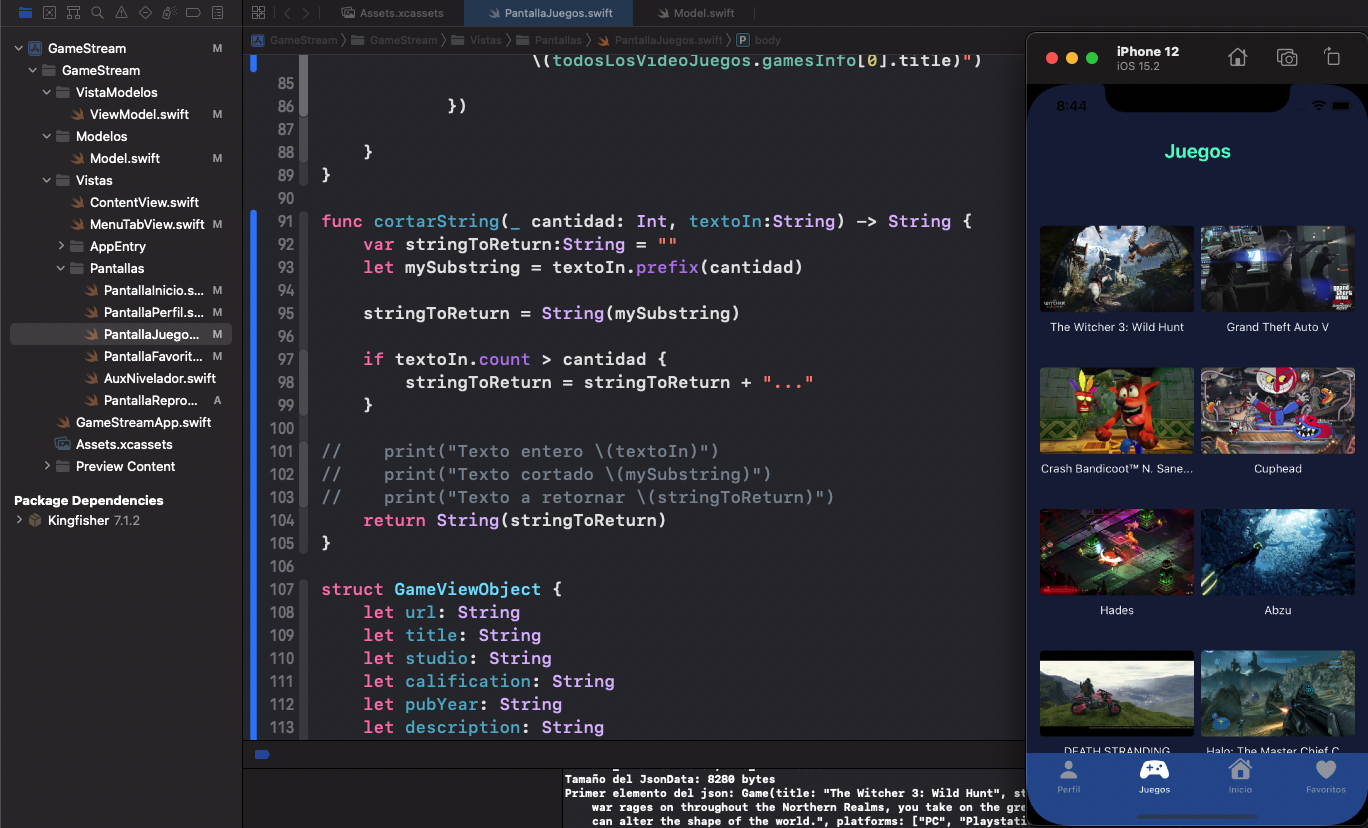Open the Symbol navigator

point(73,13)
